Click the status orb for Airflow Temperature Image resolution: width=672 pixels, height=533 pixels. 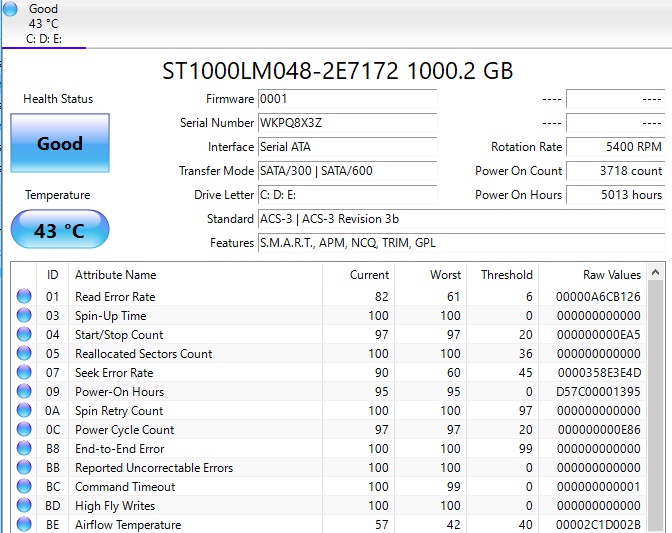pos(24,525)
